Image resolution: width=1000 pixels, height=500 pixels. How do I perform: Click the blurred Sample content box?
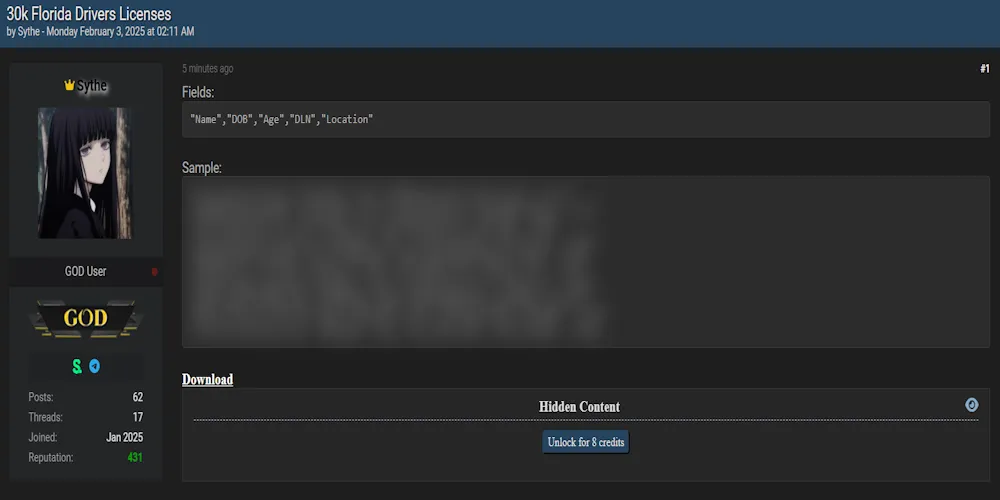pos(585,262)
